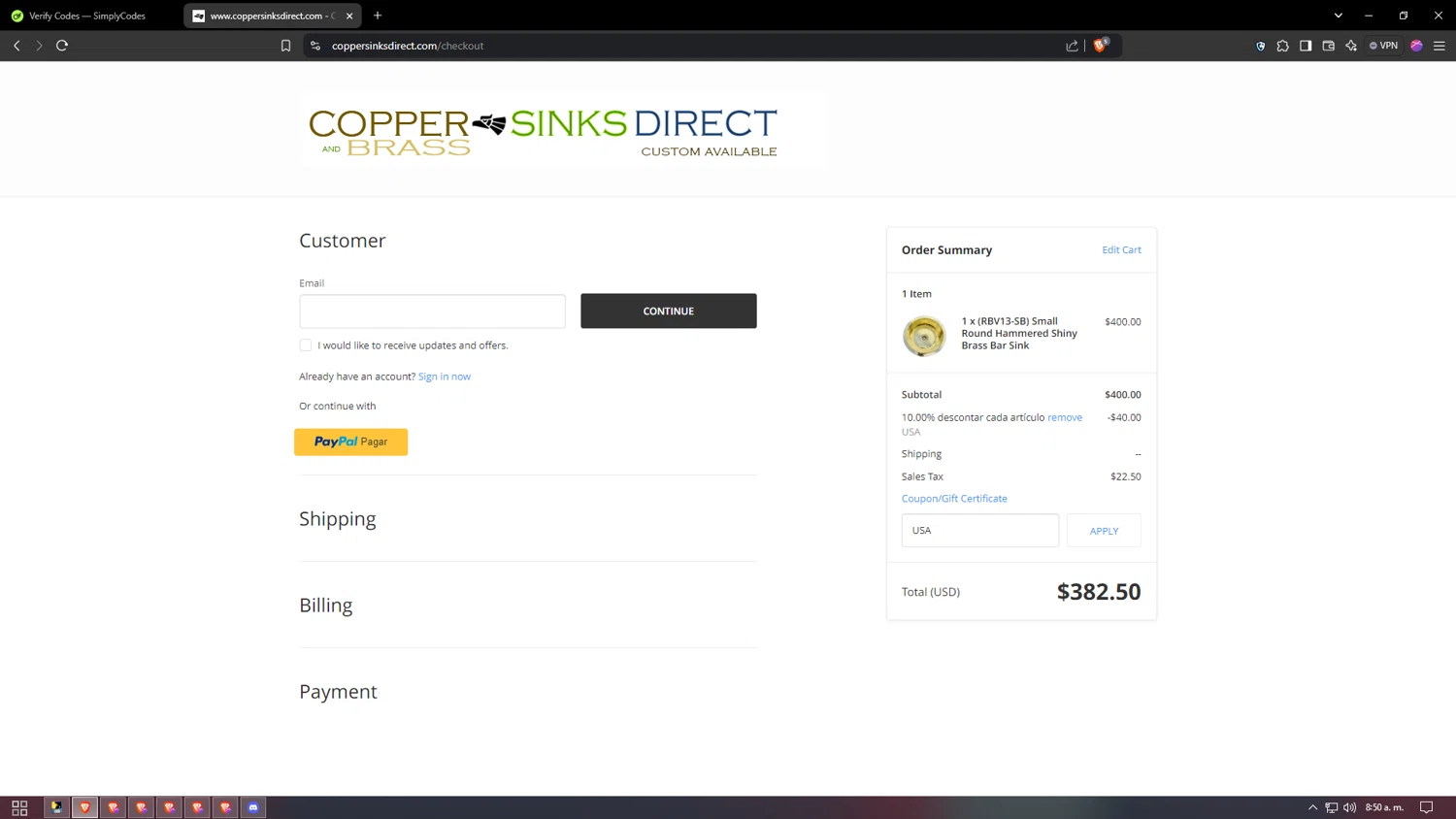1456x819 pixels.
Task: Click the network icon in system tray
Action: coord(1332,807)
